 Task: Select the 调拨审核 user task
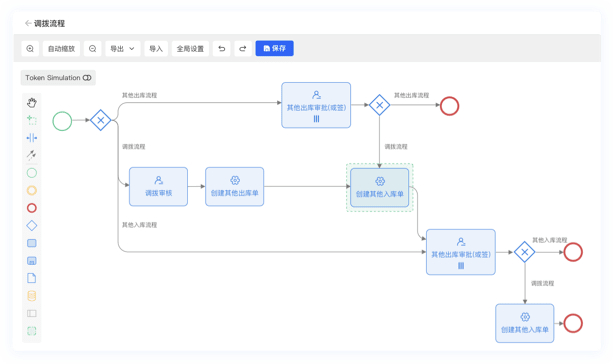158,187
